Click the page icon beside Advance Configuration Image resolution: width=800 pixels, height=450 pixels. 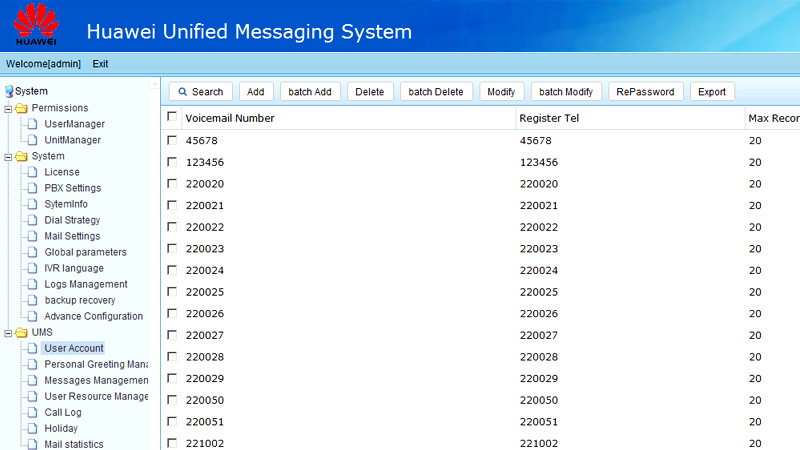[x=32, y=316]
